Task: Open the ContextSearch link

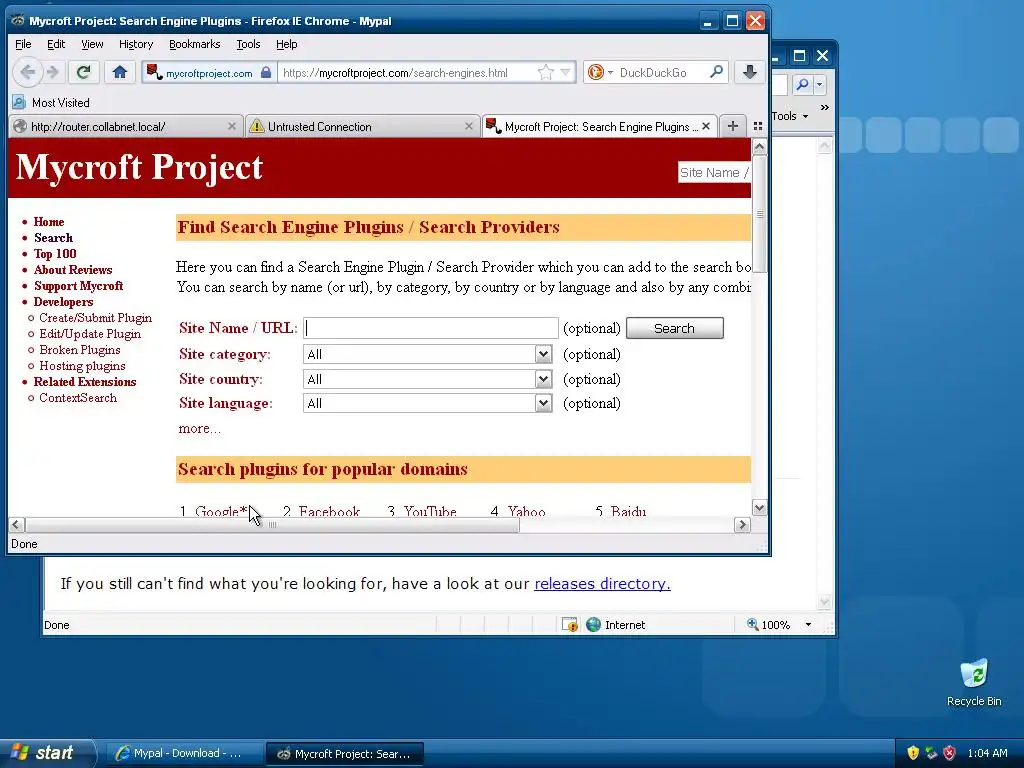Action: point(78,398)
